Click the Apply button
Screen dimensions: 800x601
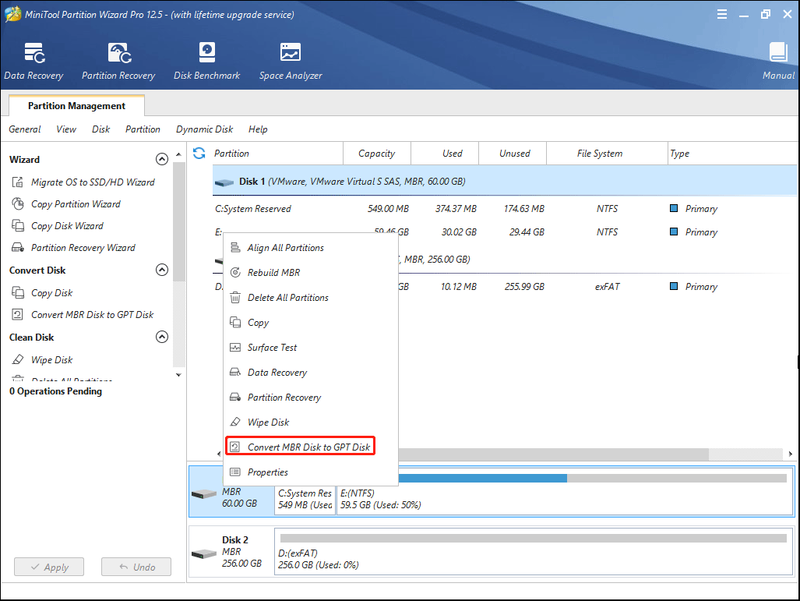pyautogui.click(x=49, y=567)
